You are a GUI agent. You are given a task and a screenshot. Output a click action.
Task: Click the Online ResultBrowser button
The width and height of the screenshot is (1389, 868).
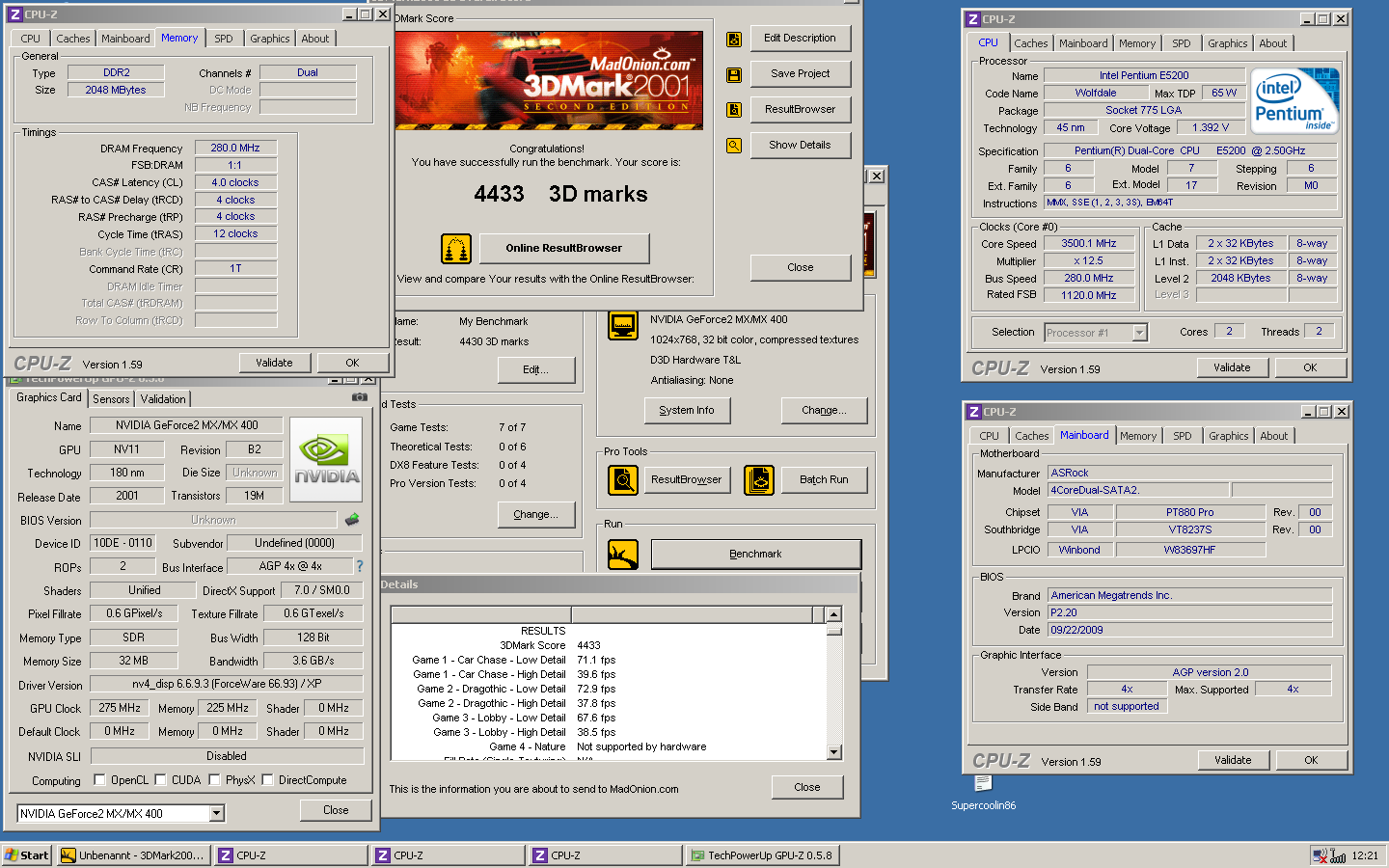[x=564, y=249]
